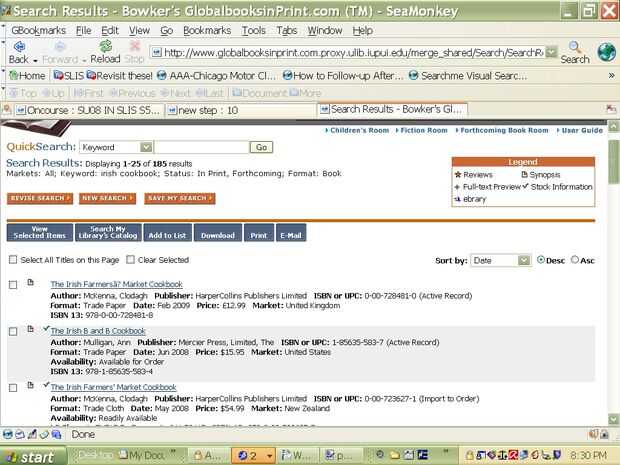Open the GBookmarks menu

coord(38,30)
